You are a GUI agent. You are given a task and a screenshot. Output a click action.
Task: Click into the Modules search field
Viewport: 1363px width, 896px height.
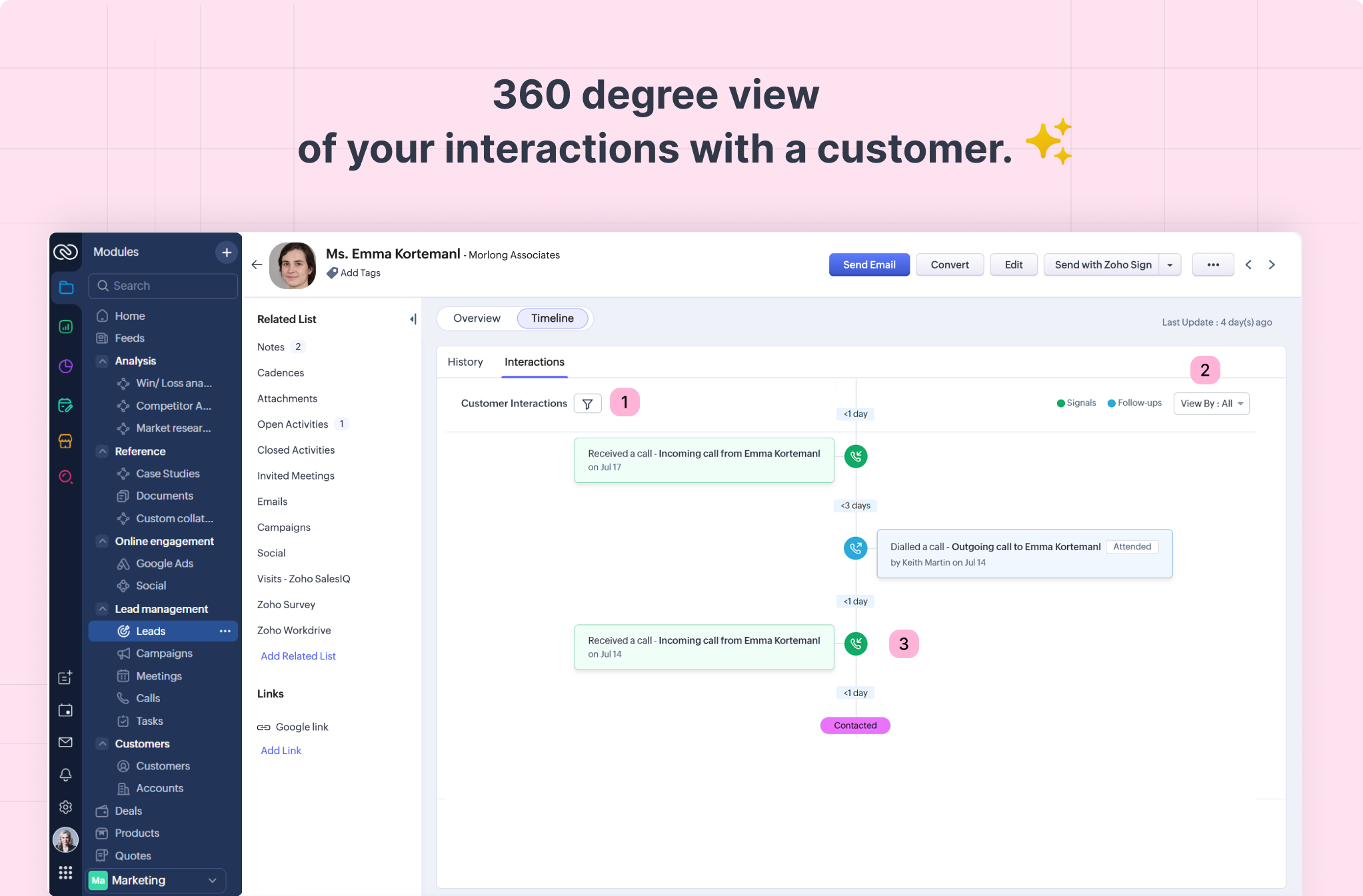point(163,286)
